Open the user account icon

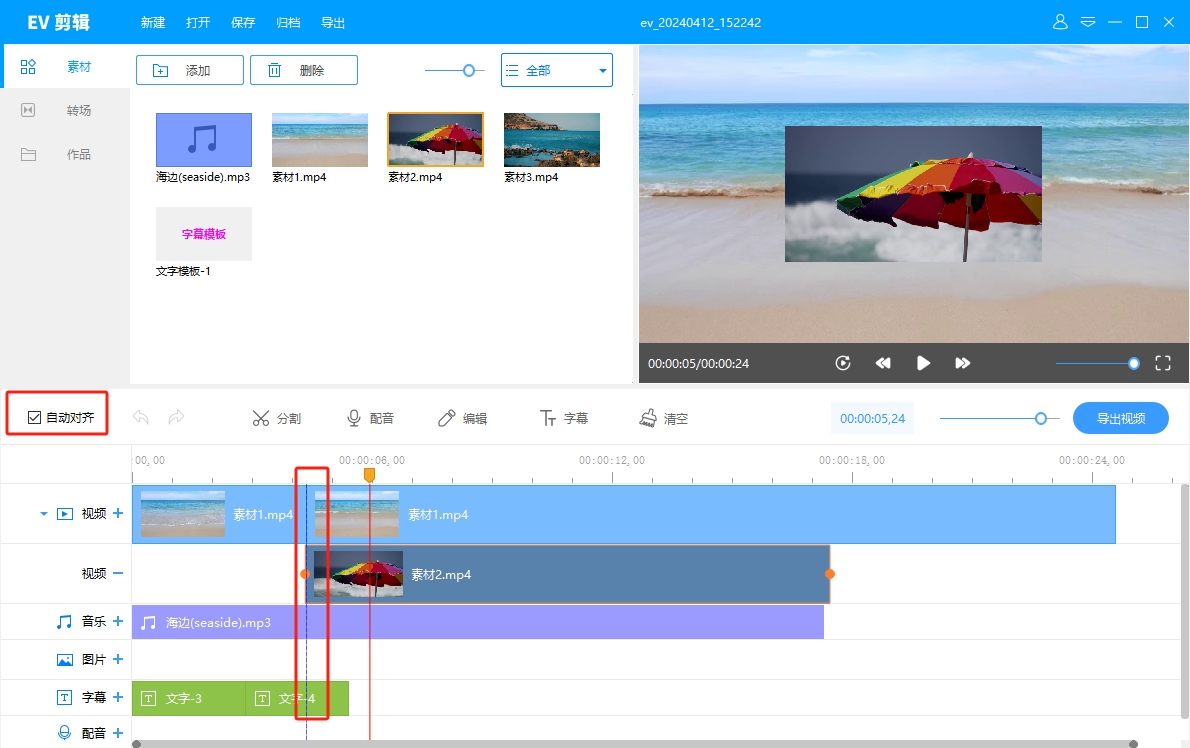1061,22
